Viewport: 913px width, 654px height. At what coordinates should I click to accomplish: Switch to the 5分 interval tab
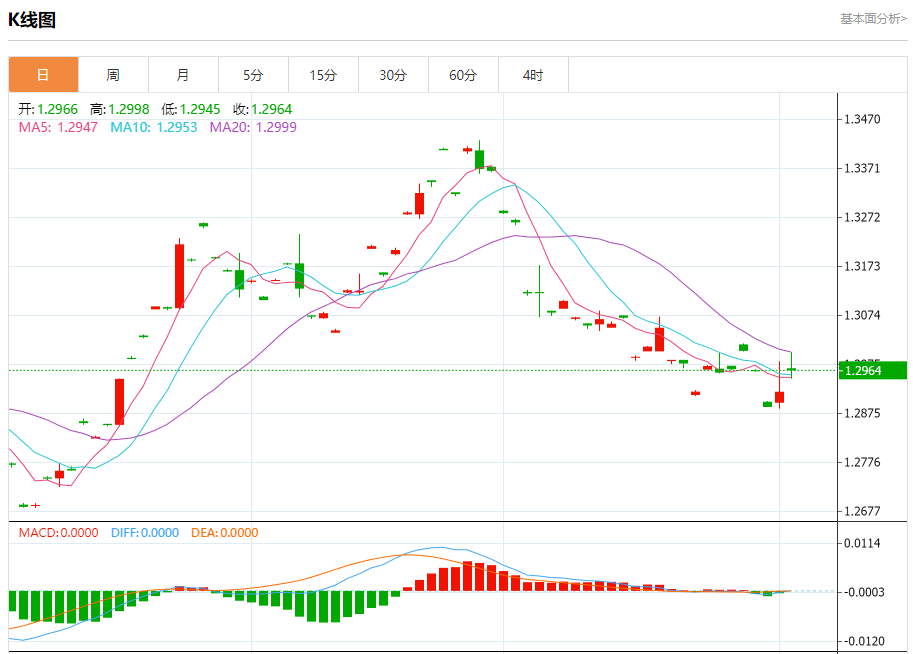coord(253,75)
